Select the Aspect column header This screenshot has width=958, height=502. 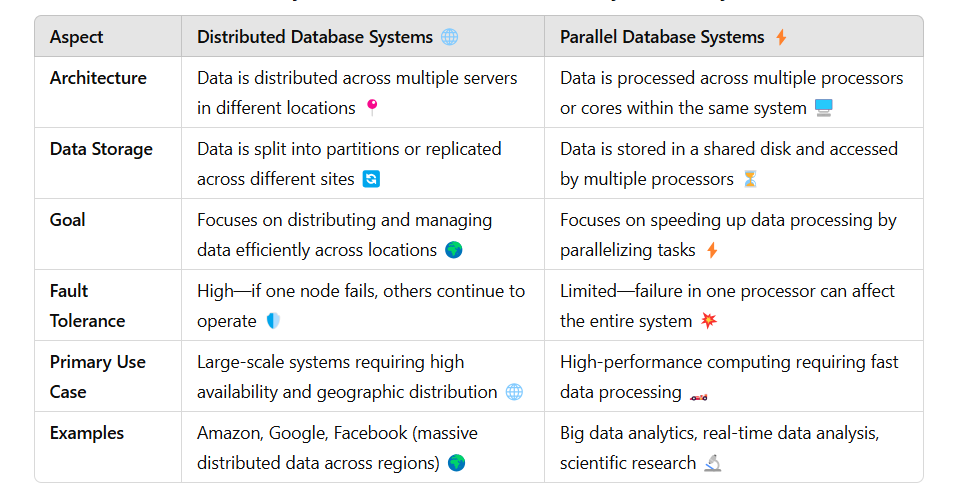click(76, 37)
